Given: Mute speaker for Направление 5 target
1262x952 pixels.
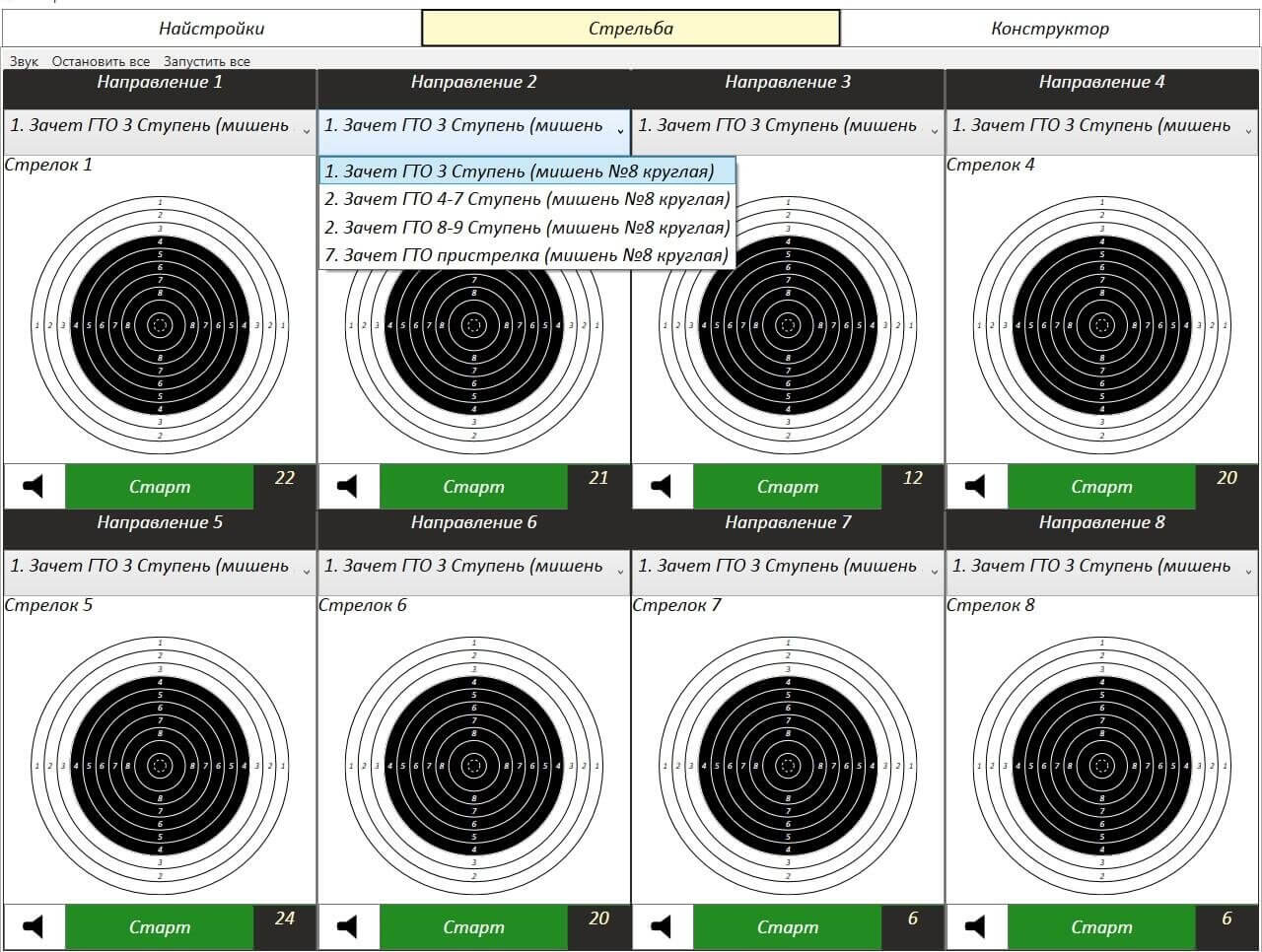Looking at the screenshot, I should click(x=34, y=927).
